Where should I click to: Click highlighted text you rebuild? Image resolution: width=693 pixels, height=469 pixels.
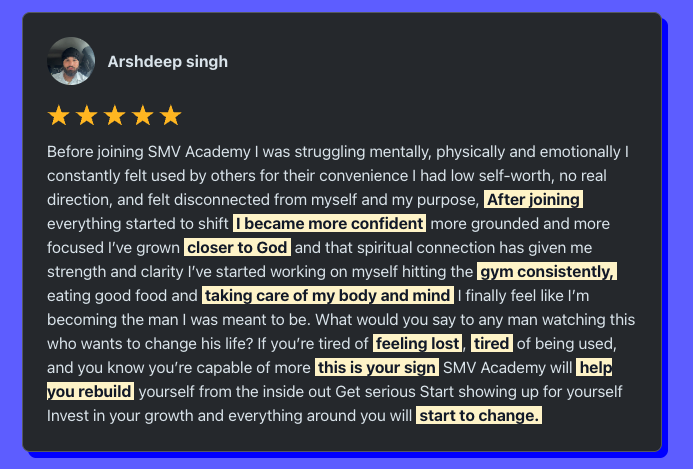(90, 391)
